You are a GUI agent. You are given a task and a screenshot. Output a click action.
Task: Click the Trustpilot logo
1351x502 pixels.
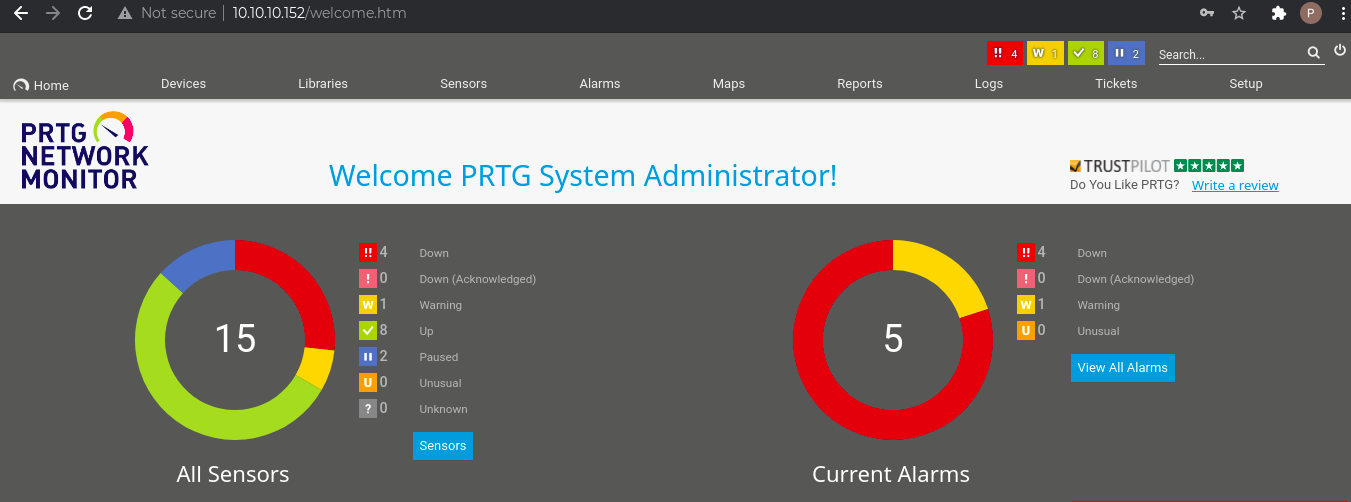click(x=1157, y=166)
